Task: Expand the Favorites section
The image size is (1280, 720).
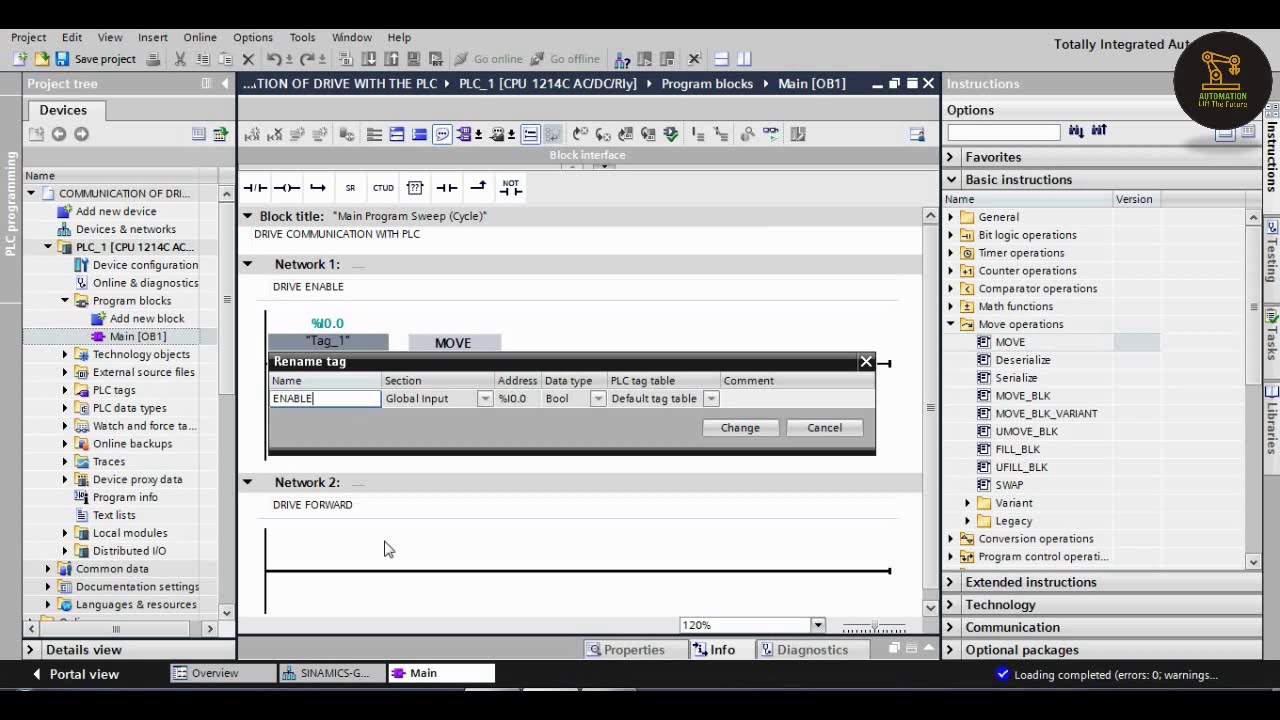Action: tap(951, 157)
